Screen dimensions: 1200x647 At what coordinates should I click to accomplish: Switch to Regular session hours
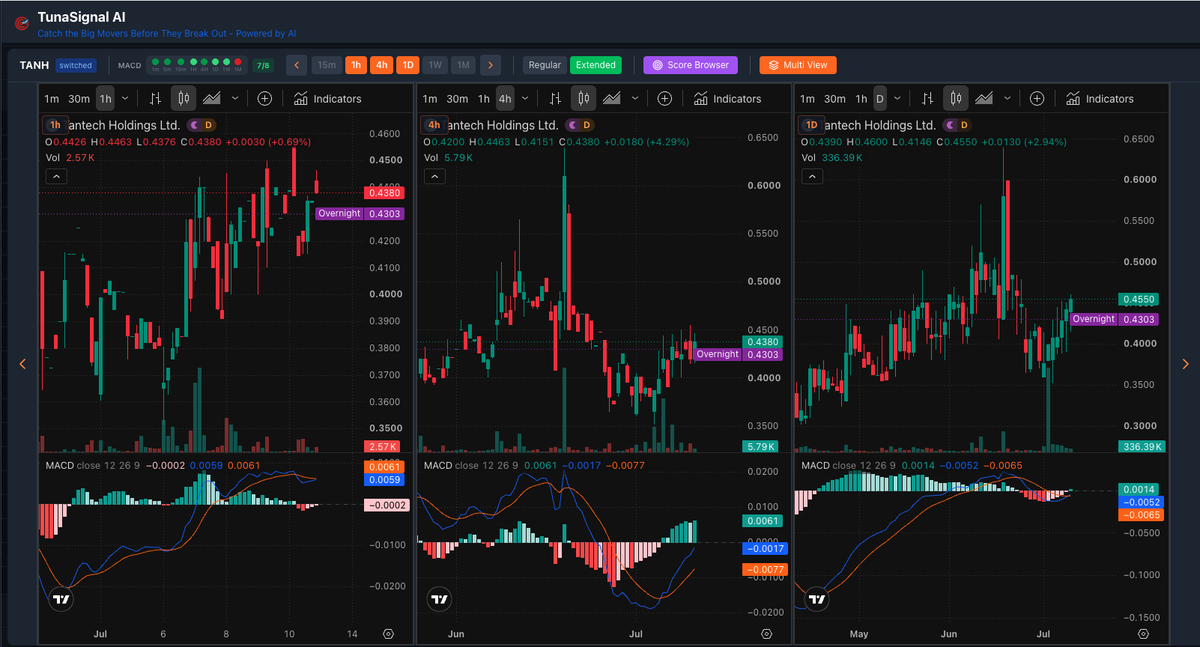545,65
